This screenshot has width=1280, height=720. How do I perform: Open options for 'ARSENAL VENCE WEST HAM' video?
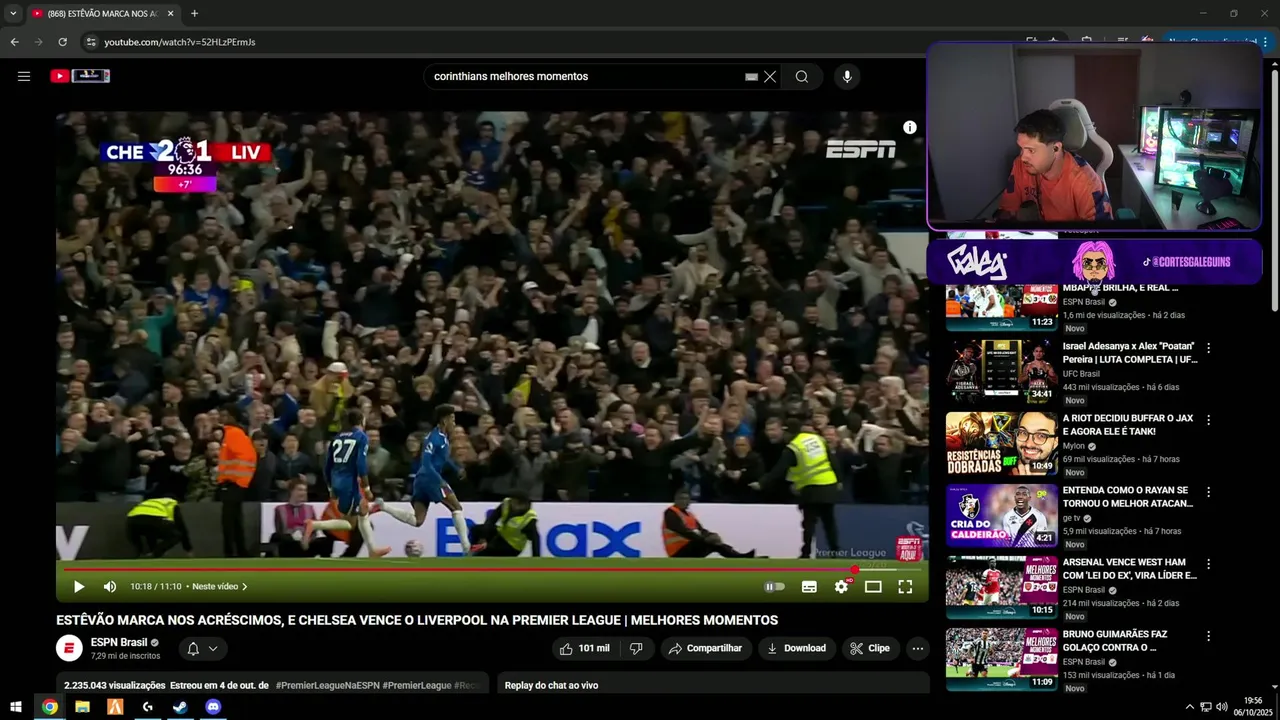(1208, 565)
